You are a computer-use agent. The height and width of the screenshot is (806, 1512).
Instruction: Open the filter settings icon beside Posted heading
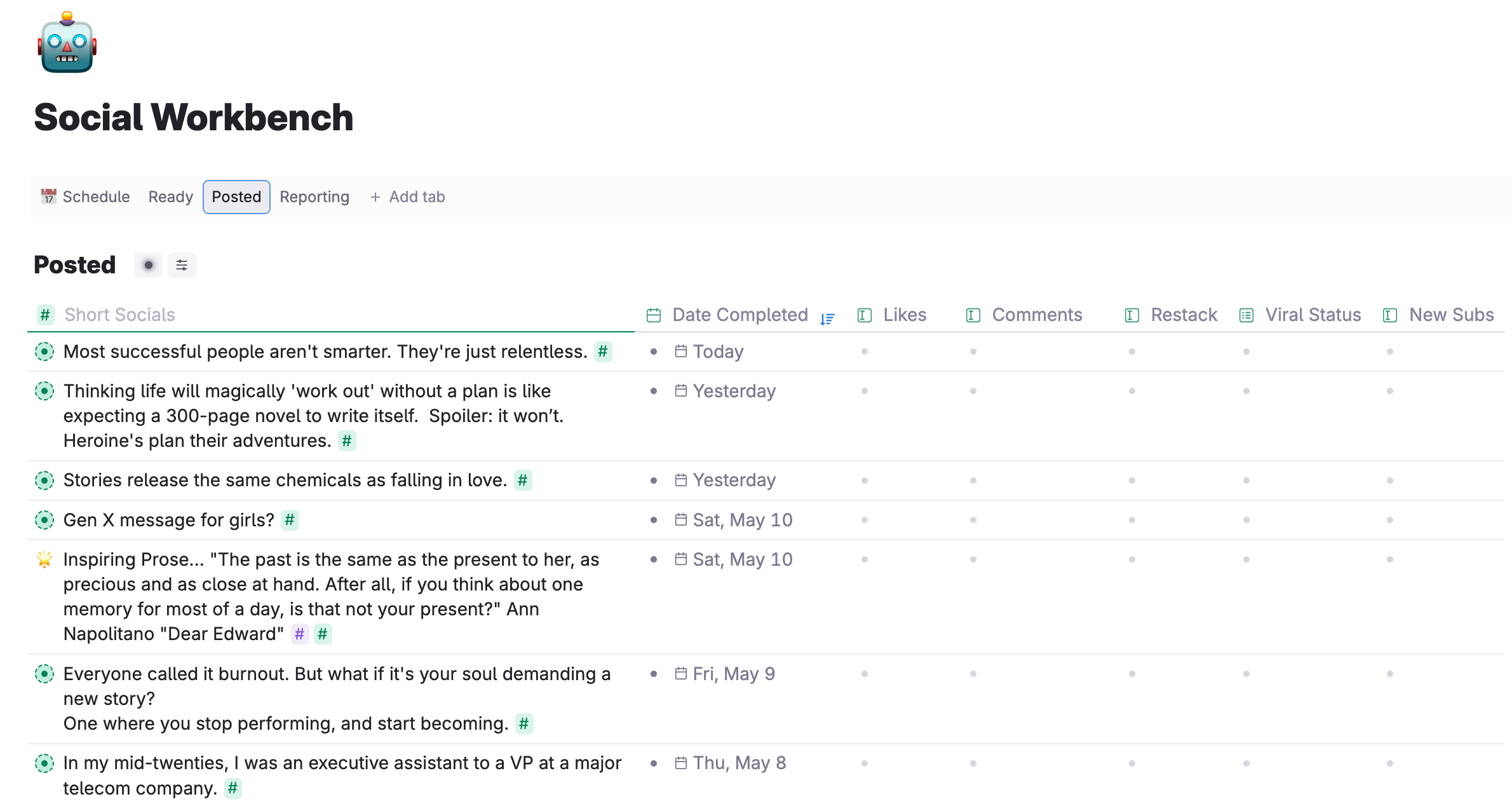pyautogui.click(x=182, y=265)
